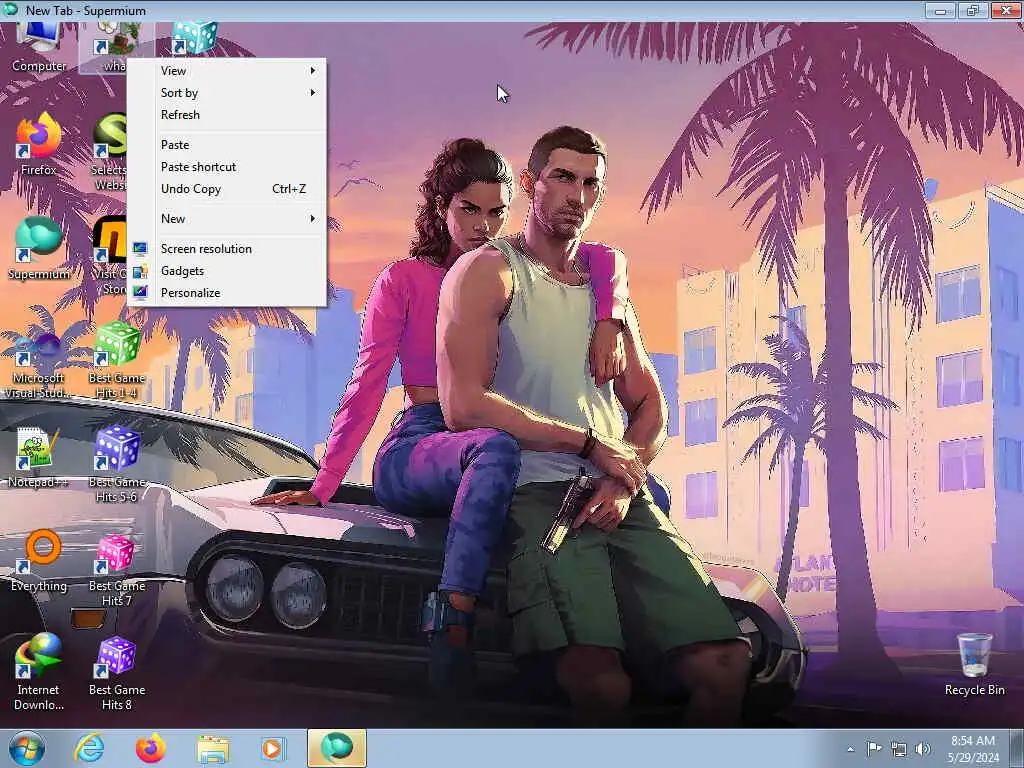
Task: Select the Firefox desktop shortcut
Action: coord(39,144)
